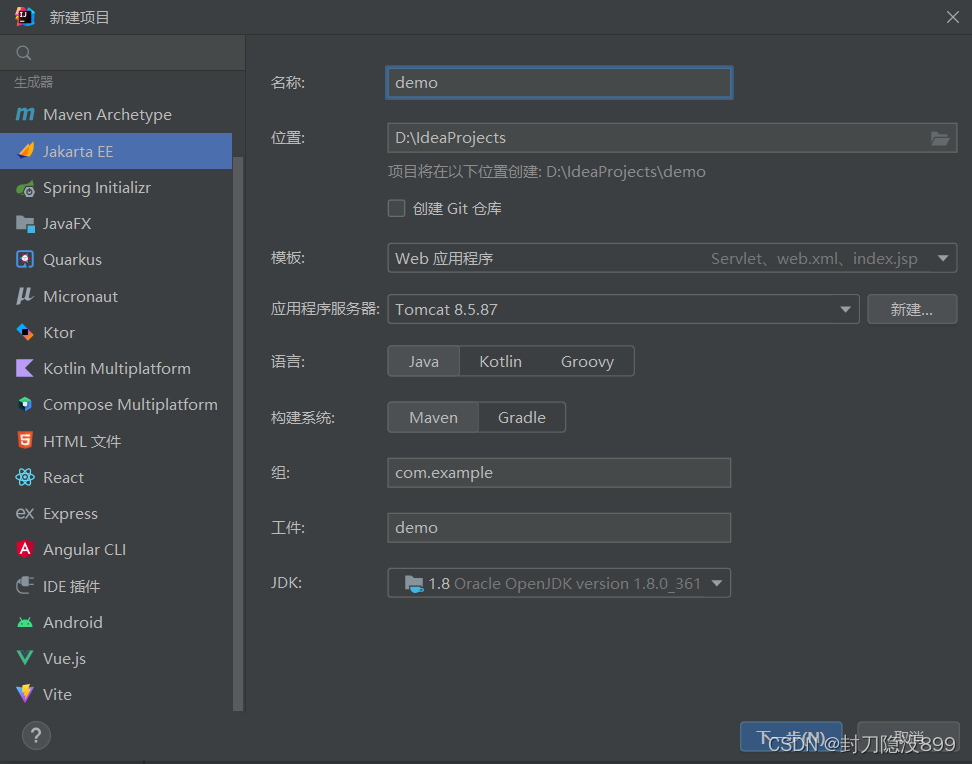972x764 pixels.
Task: Click the Maven Archetype icon
Action: 25,114
